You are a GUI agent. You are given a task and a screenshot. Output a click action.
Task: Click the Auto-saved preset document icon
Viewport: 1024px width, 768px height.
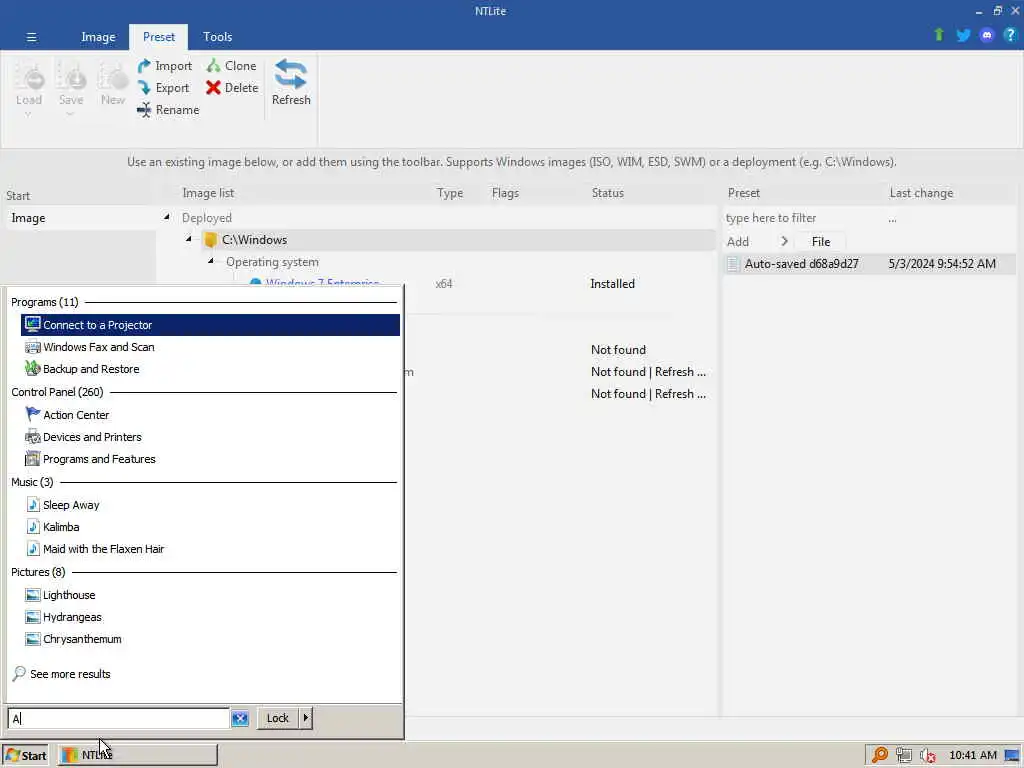pyautogui.click(x=733, y=264)
